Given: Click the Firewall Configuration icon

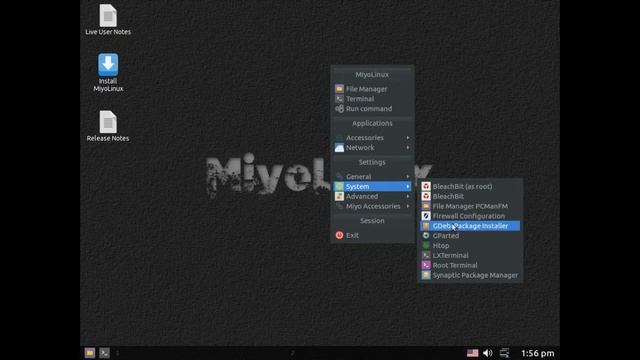Looking at the screenshot, I should 426,216.
